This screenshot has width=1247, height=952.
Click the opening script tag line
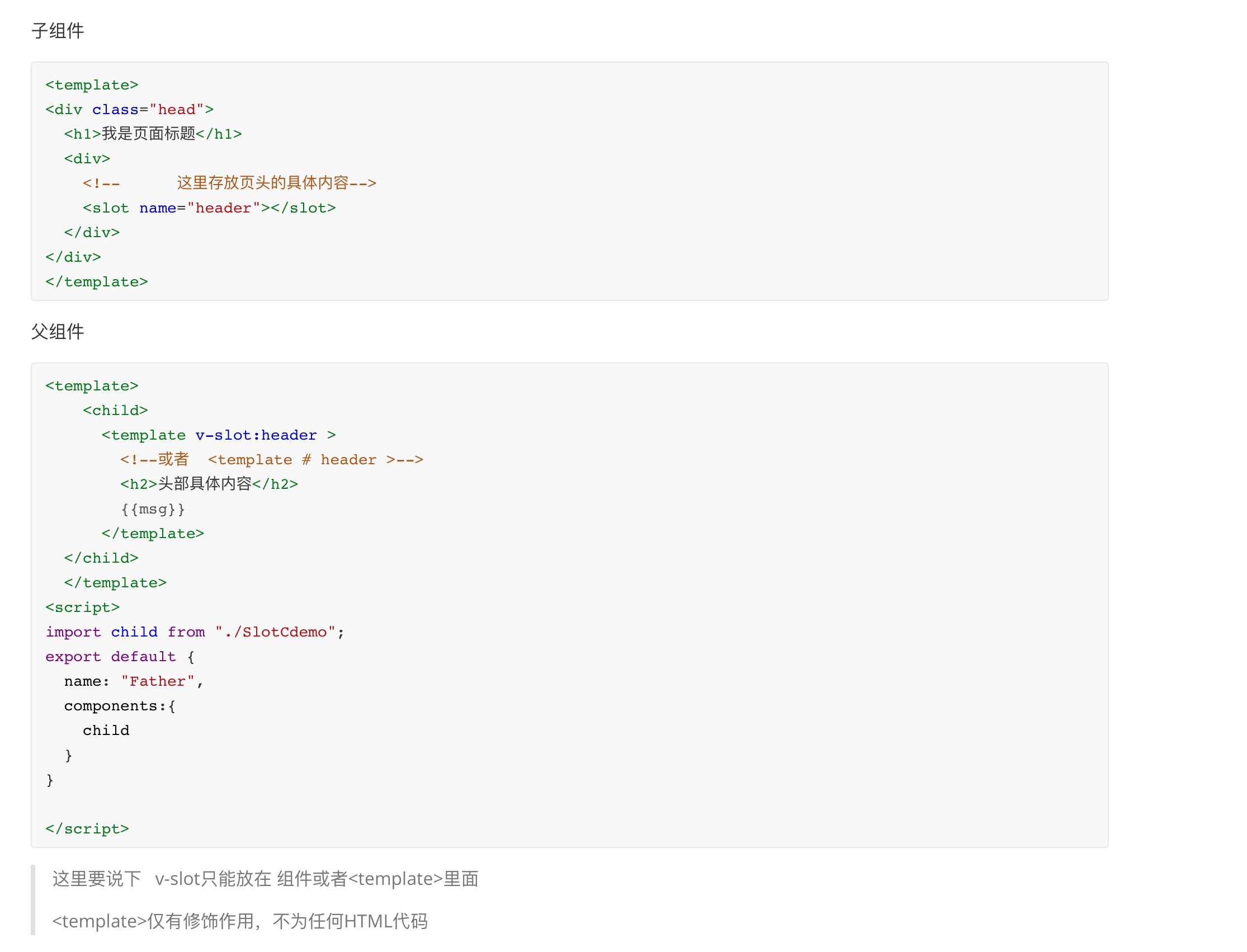pos(82,607)
